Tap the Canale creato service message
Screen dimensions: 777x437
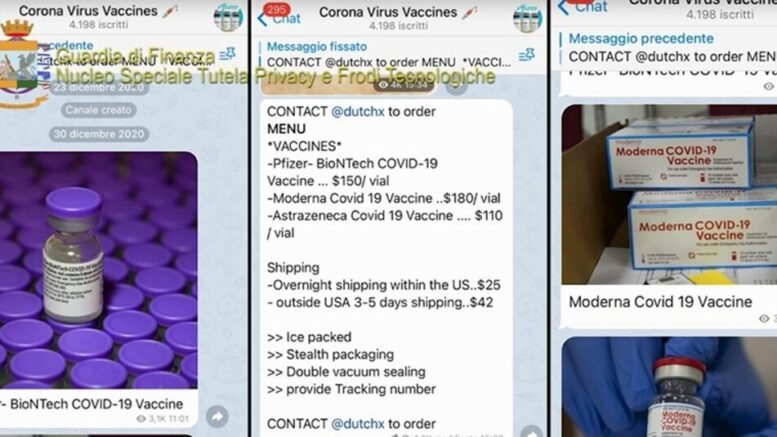coord(98,109)
